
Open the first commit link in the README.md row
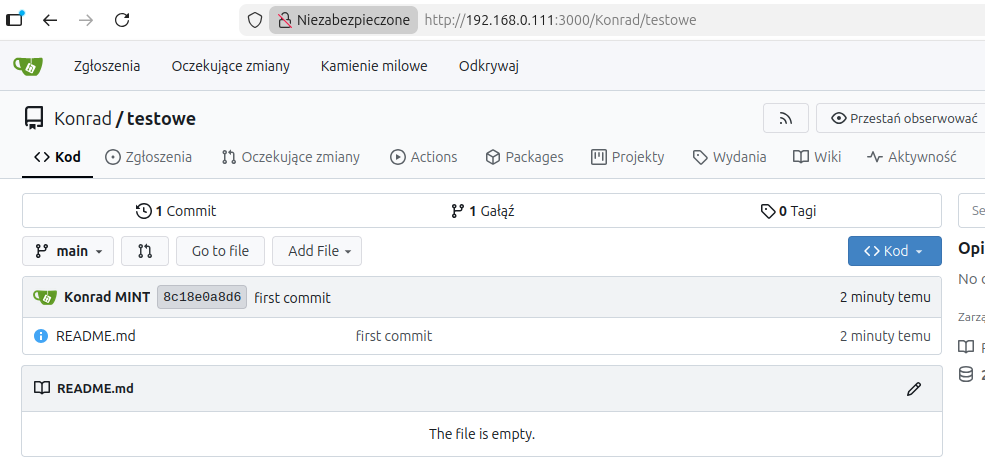click(x=394, y=336)
